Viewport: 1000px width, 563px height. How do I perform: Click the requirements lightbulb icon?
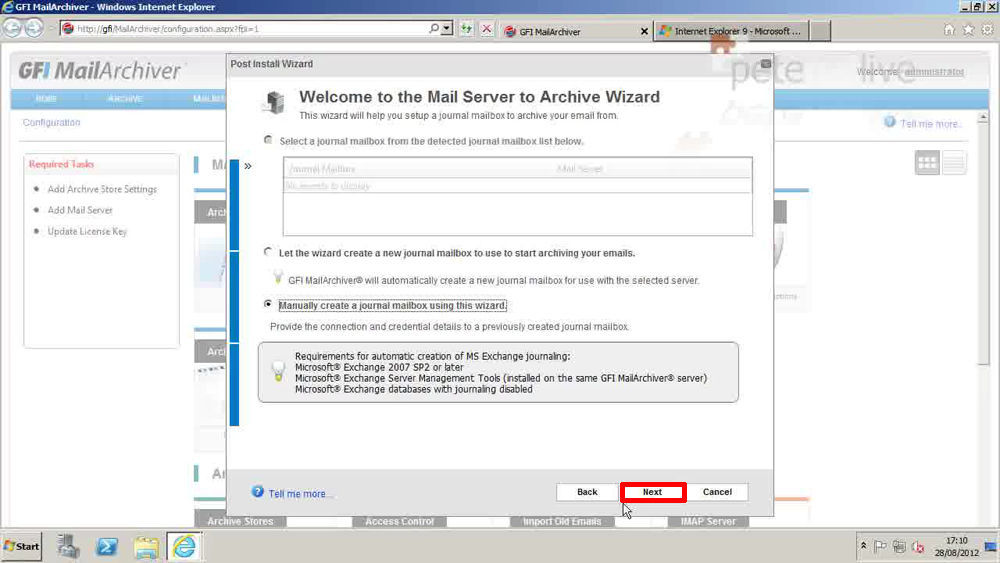278,371
